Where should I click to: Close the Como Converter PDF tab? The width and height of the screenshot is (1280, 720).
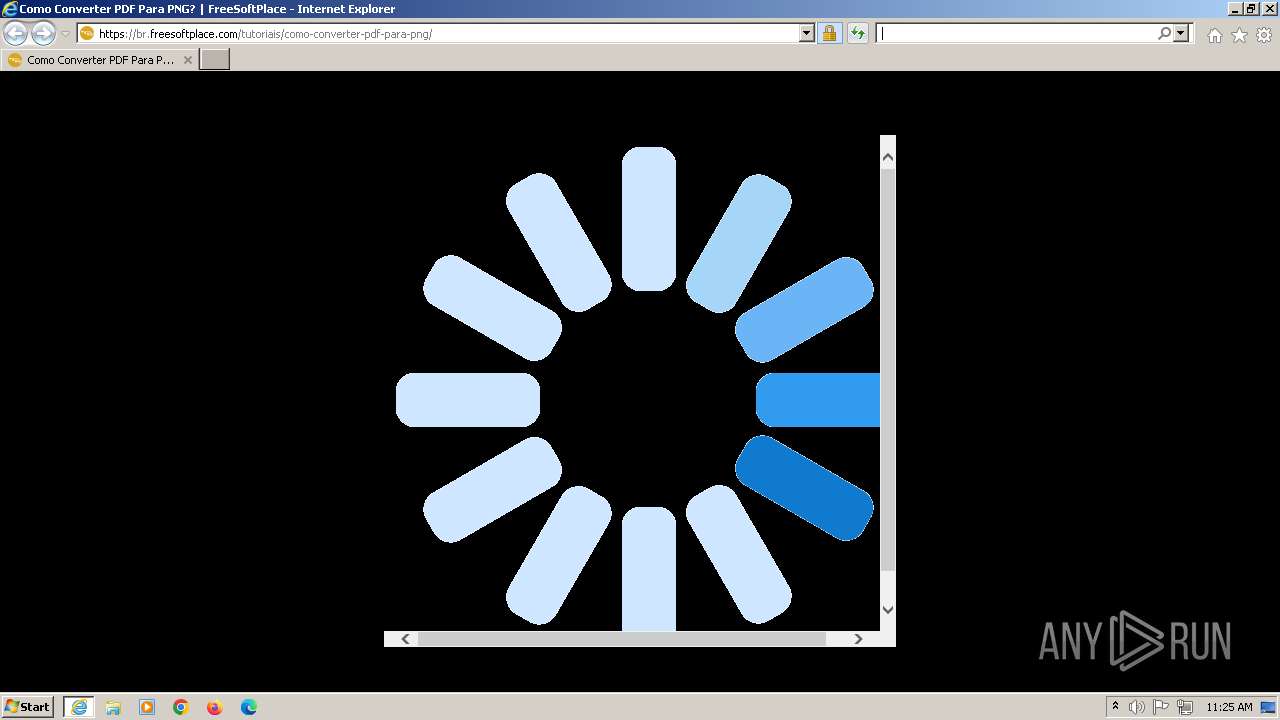click(187, 60)
